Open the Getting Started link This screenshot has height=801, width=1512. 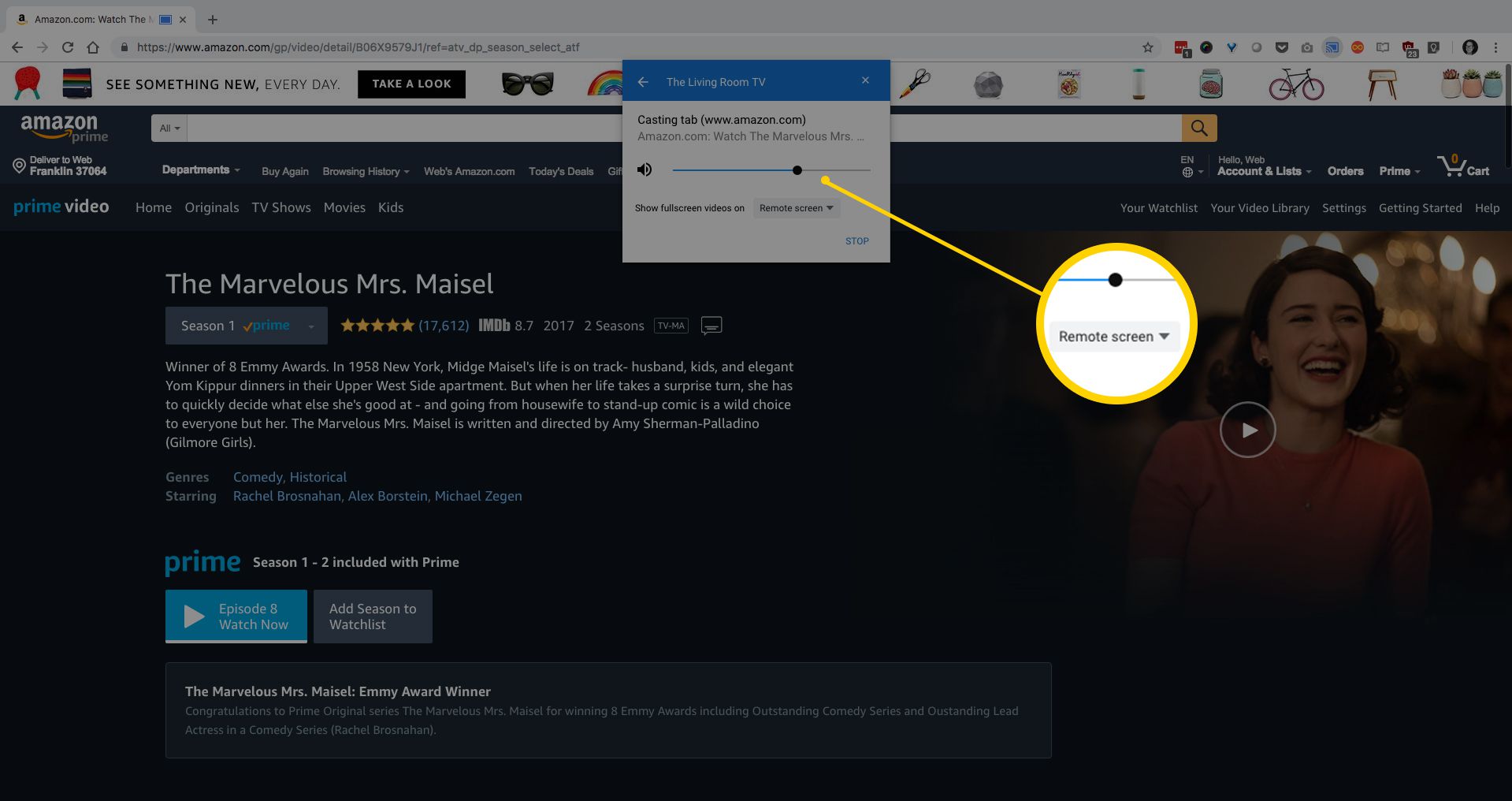(1421, 208)
